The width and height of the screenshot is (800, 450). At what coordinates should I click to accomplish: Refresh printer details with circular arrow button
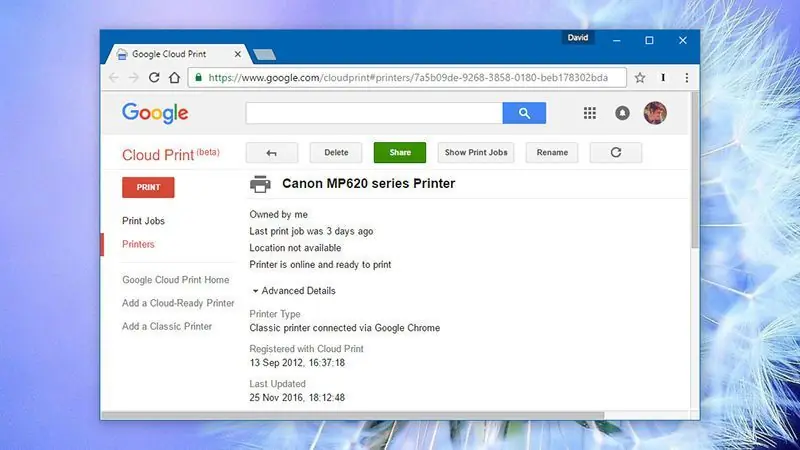pos(616,153)
